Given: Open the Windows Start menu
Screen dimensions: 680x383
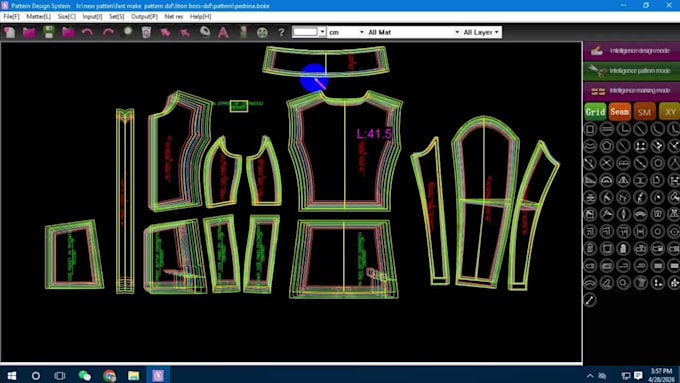Looking at the screenshot, I should click(12, 375).
